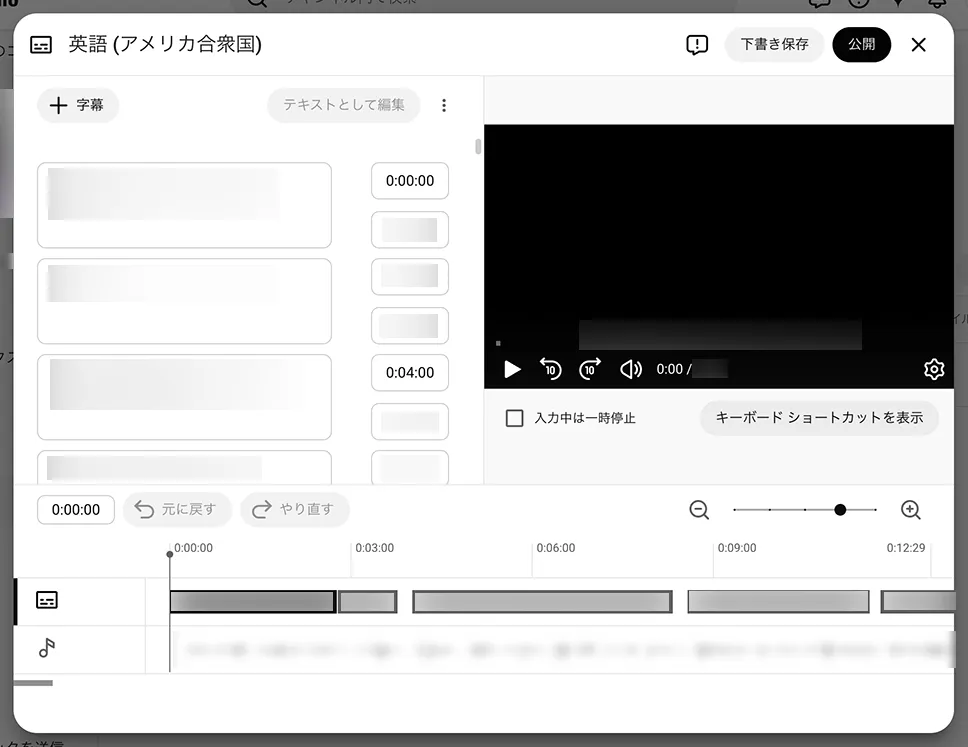968x747 pixels.
Task: Click the timeline horizontal scrollbar thumb
Action: coord(33,683)
